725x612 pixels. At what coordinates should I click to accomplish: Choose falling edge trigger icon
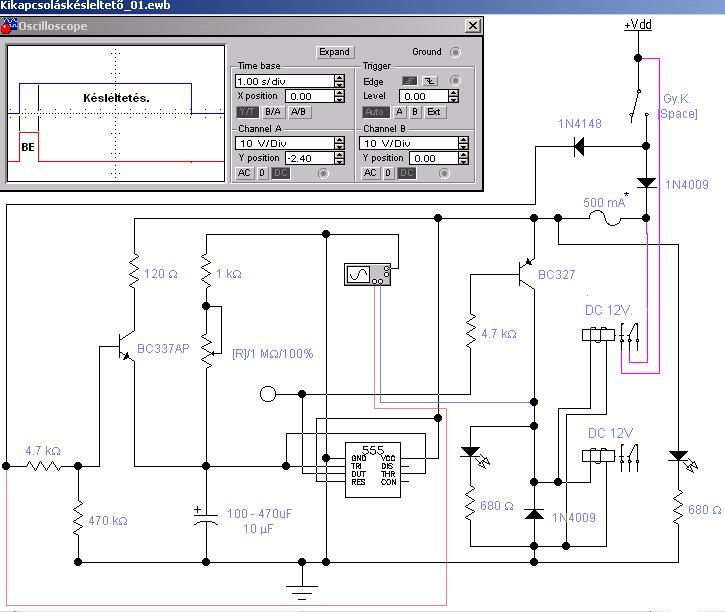click(x=430, y=81)
